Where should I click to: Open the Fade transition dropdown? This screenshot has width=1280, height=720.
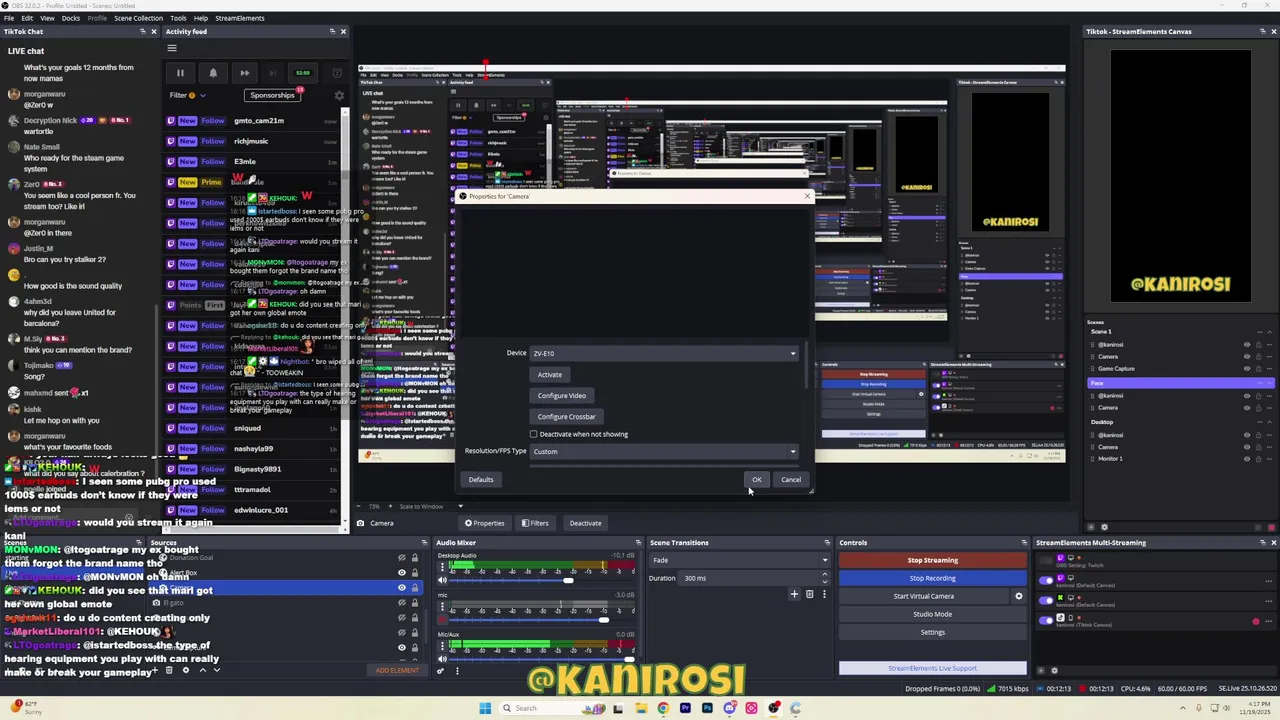[739, 560]
